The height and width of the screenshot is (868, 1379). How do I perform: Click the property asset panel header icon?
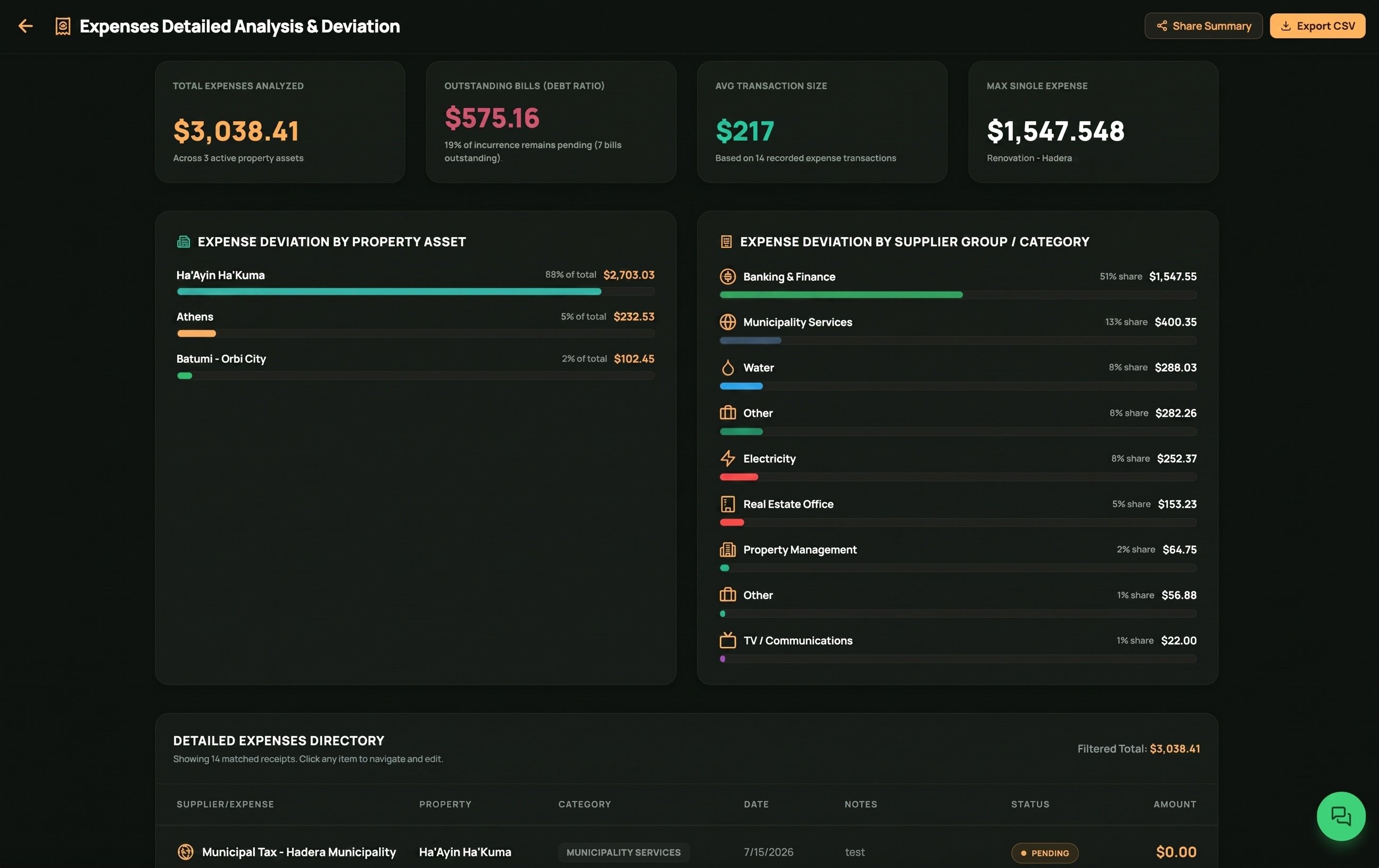pos(183,241)
